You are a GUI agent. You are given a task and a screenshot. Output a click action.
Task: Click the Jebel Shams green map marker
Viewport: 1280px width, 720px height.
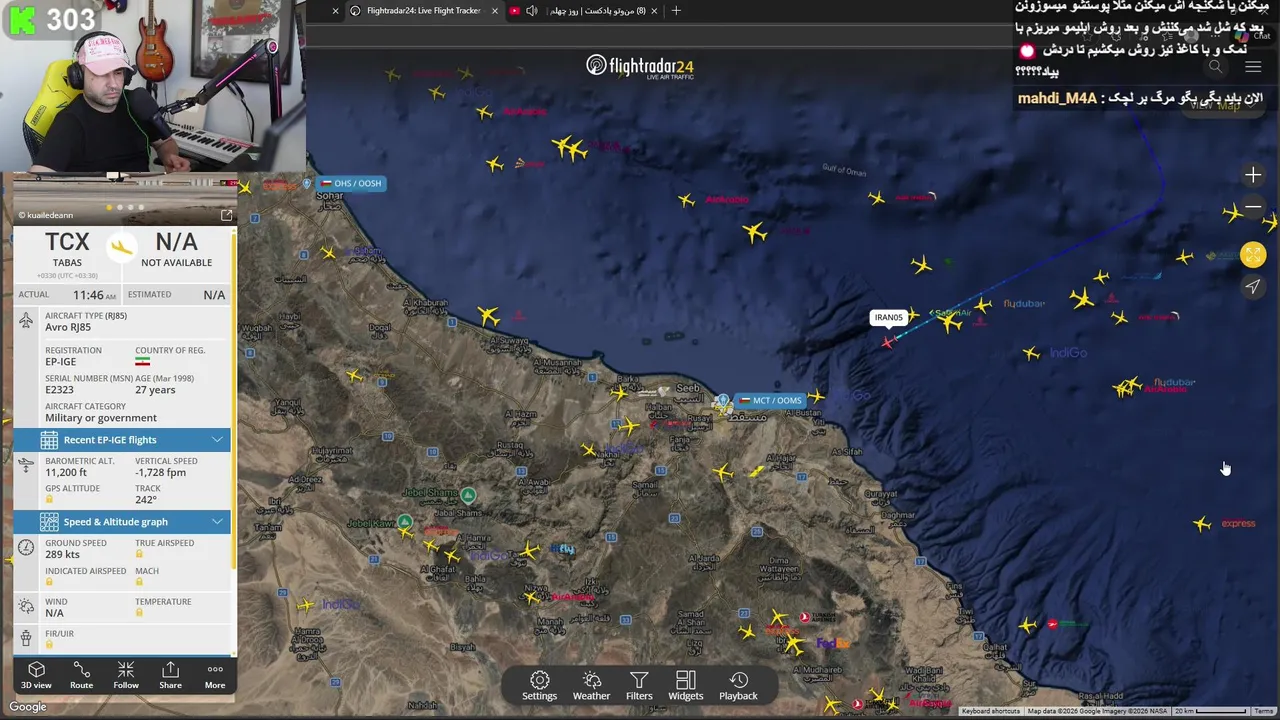coord(468,495)
